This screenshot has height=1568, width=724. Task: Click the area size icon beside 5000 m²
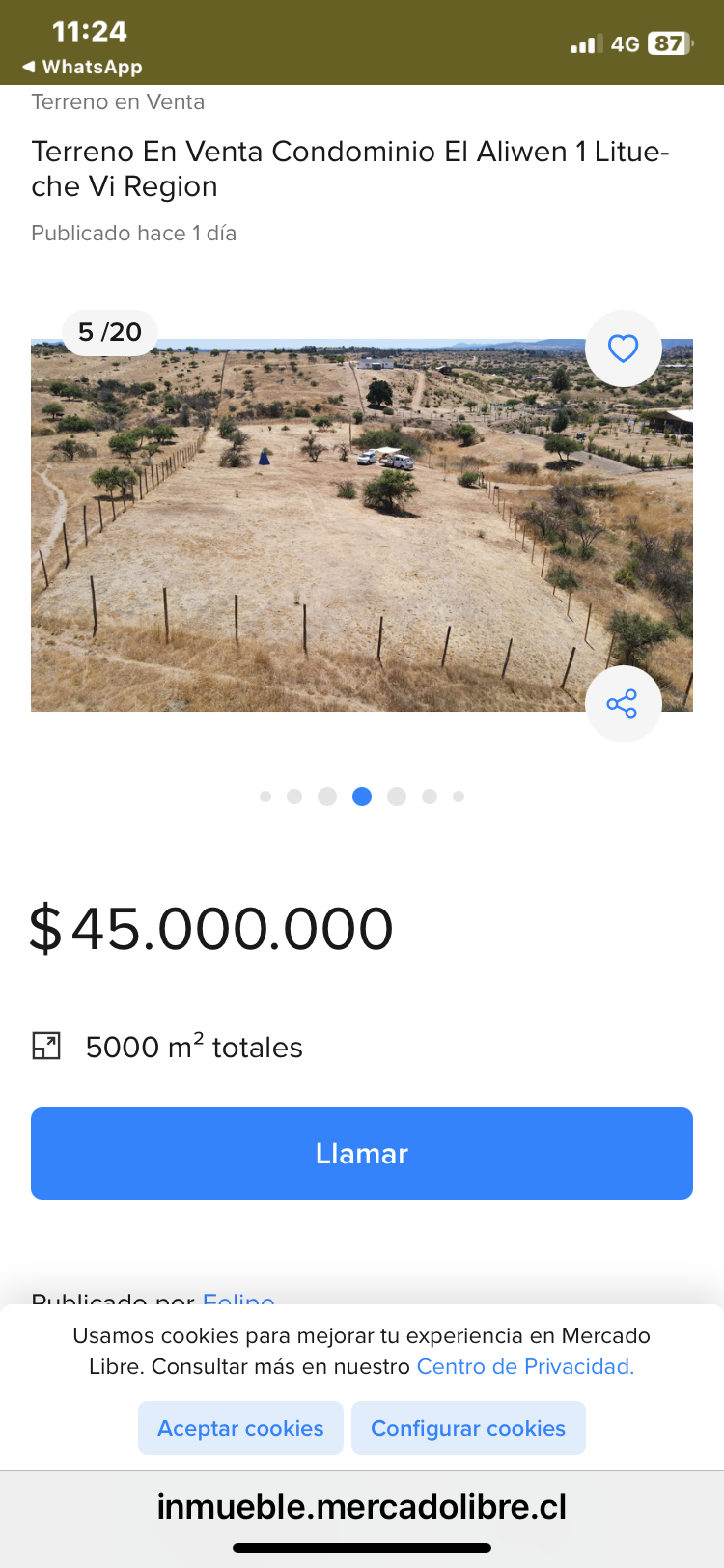pyautogui.click(x=46, y=1046)
